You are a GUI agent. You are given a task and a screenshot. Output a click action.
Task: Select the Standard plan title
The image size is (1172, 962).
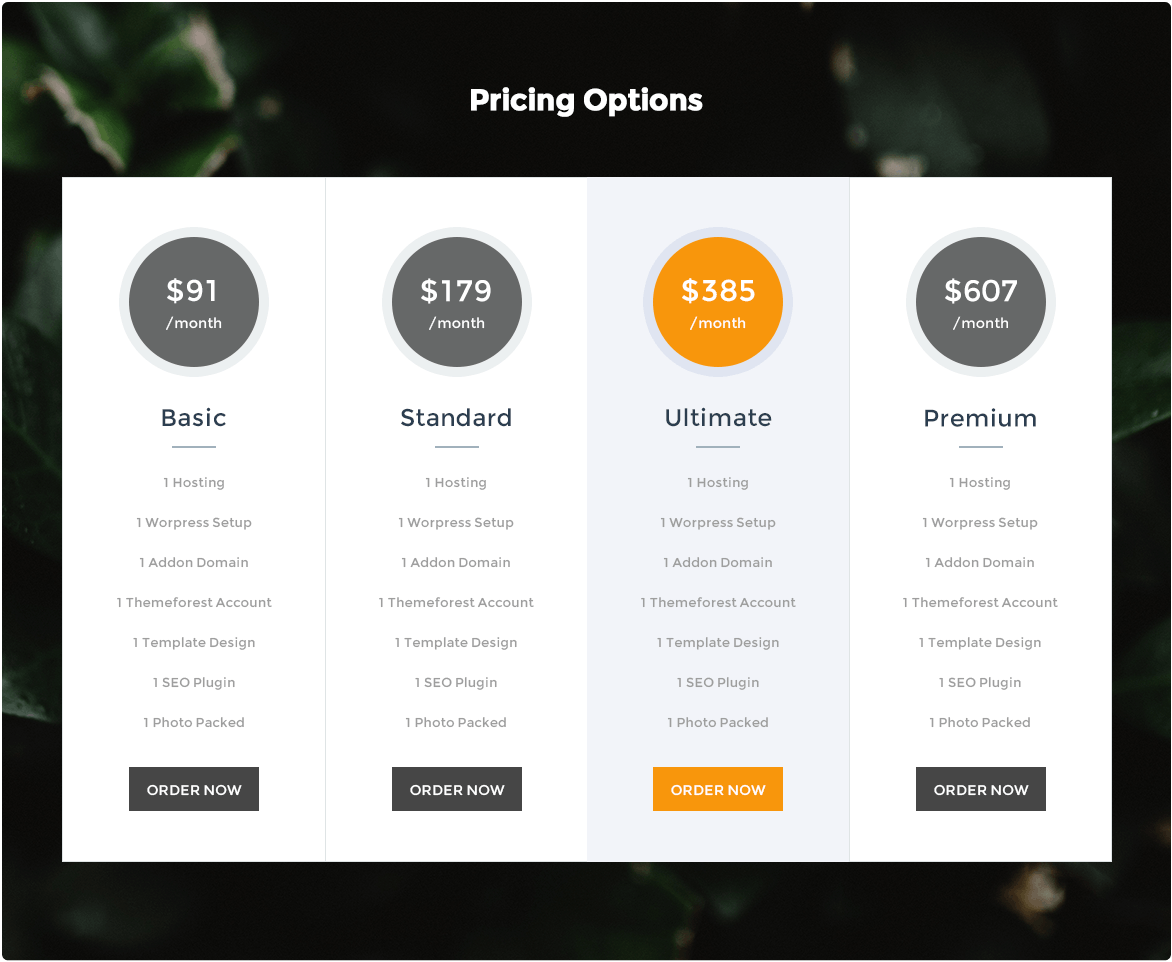click(x=457, y=418)
